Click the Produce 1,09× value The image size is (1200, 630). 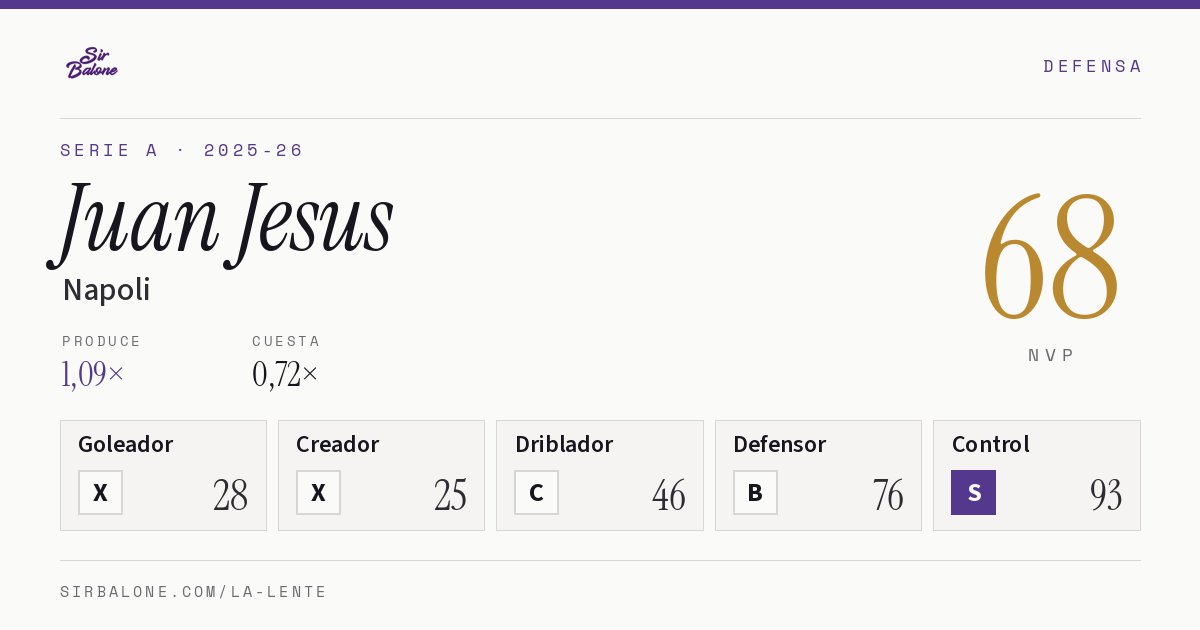[93, 374]
